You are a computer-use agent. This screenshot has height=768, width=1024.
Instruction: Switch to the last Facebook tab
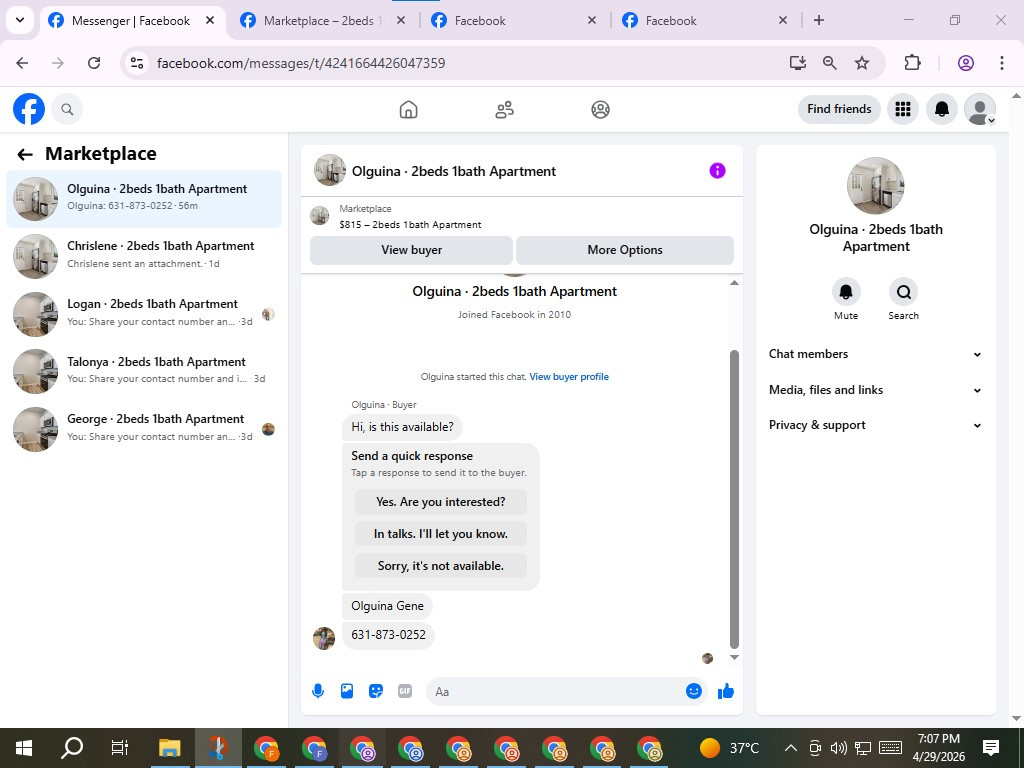coord(705,21)
